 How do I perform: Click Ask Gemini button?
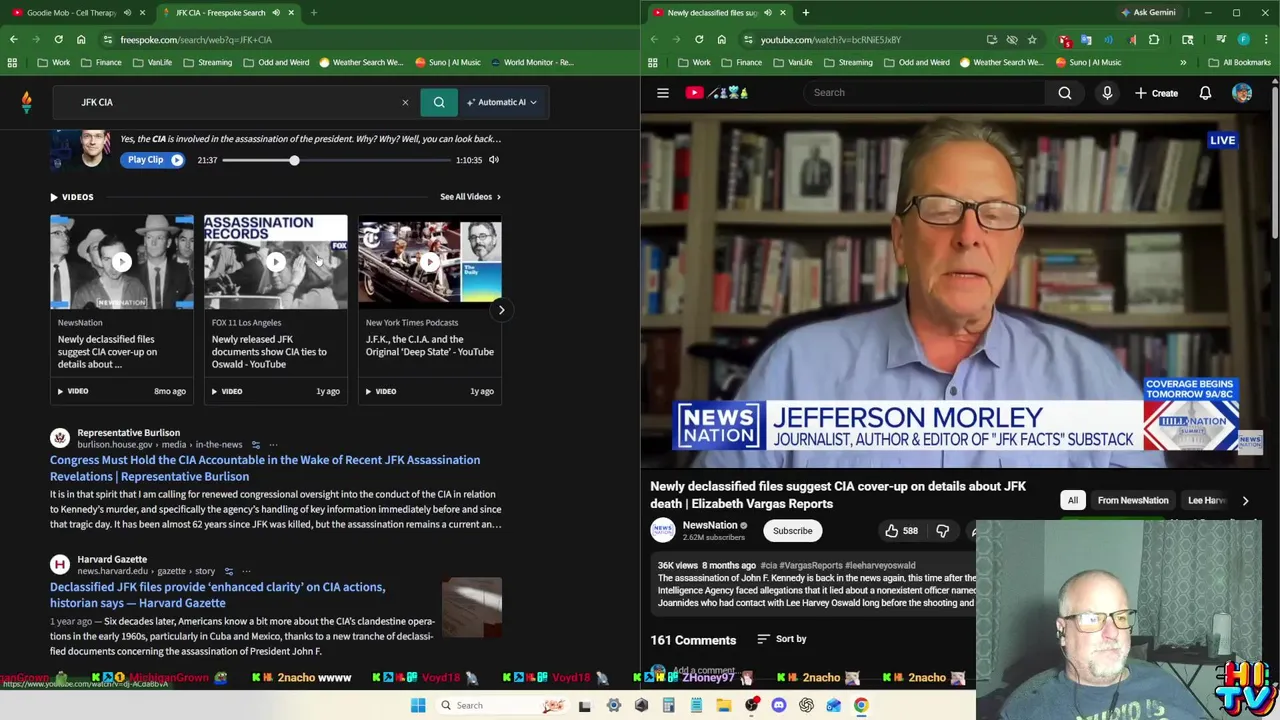(1148, 13)
